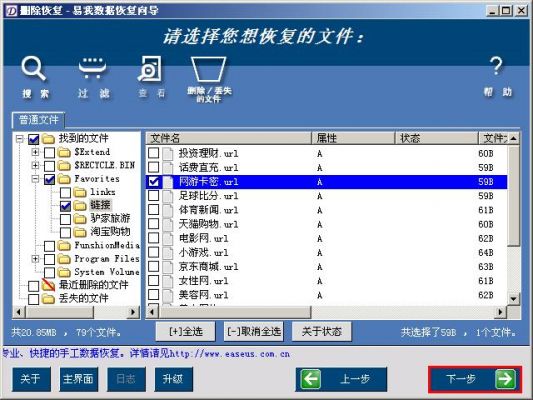Click file icon of 小游戏.url
The height and width of the screenshot is (400, 533).
pyautogui.click(x=168, y=253)
